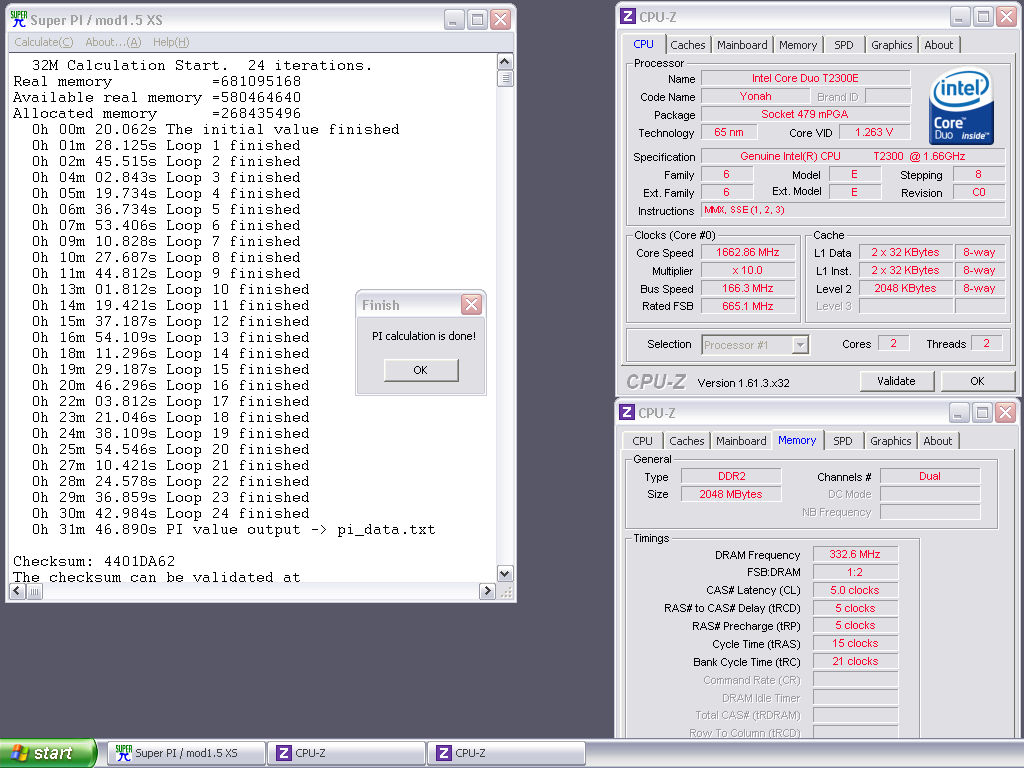
Task: Click the Code Name value Yonah
Action: 755,96
